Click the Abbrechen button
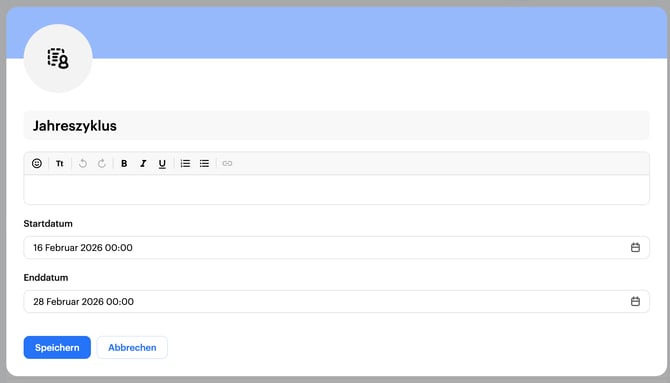 (x=132, y=348)
